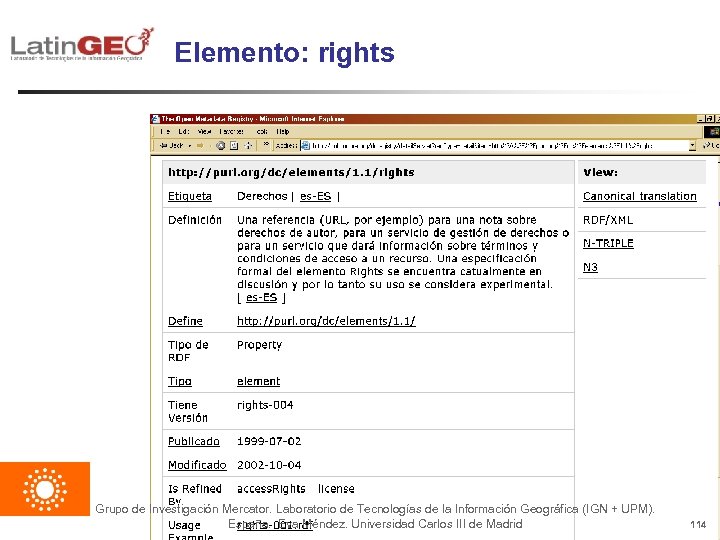Click the license refinement text

click(x=336, y=489)
